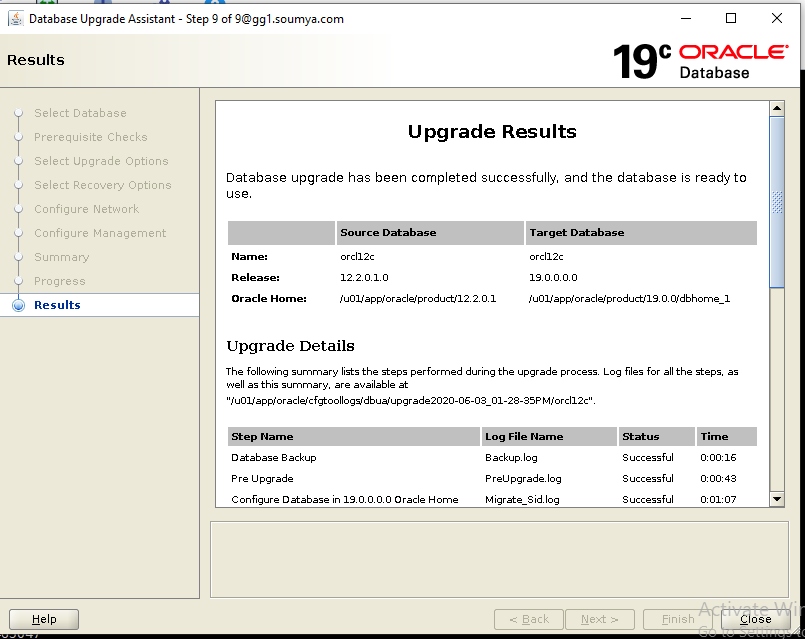Screen dimensions: 805x639
Task: Open Help for the upgrade assistant
Action: (x=44, y=619)
